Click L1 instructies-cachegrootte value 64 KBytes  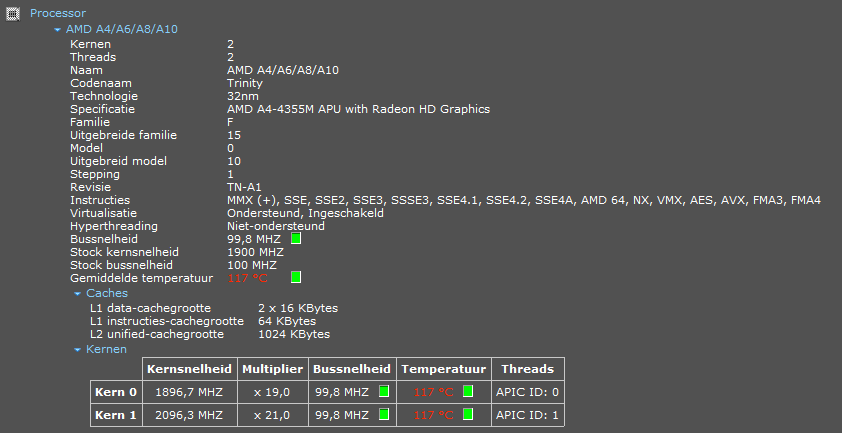tap(287, 321)
